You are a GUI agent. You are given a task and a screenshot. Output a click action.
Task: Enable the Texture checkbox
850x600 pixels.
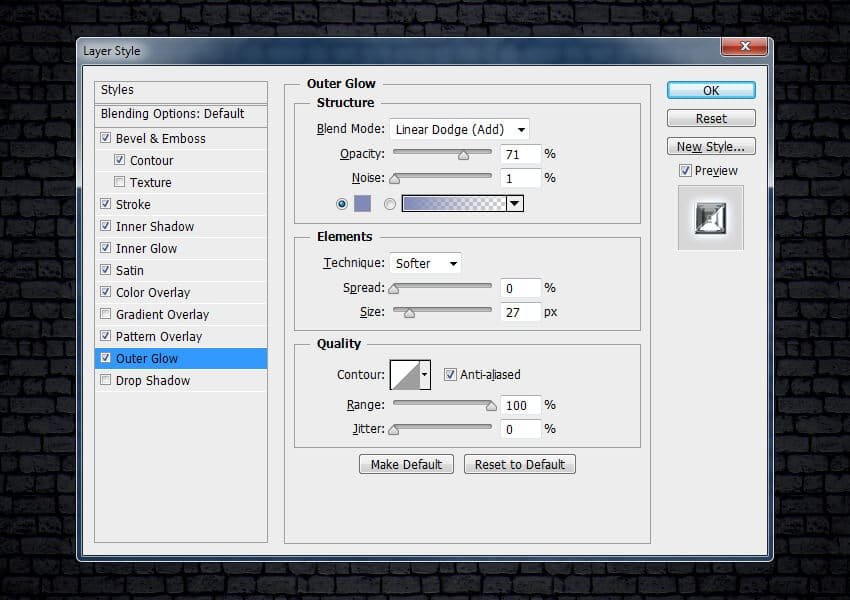120,183
